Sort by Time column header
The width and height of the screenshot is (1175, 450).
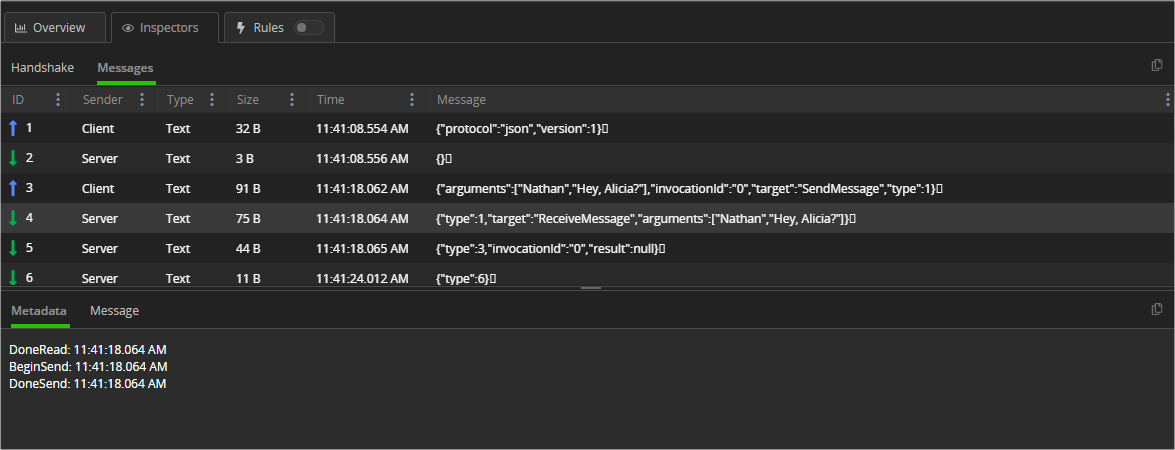point(330,100)
